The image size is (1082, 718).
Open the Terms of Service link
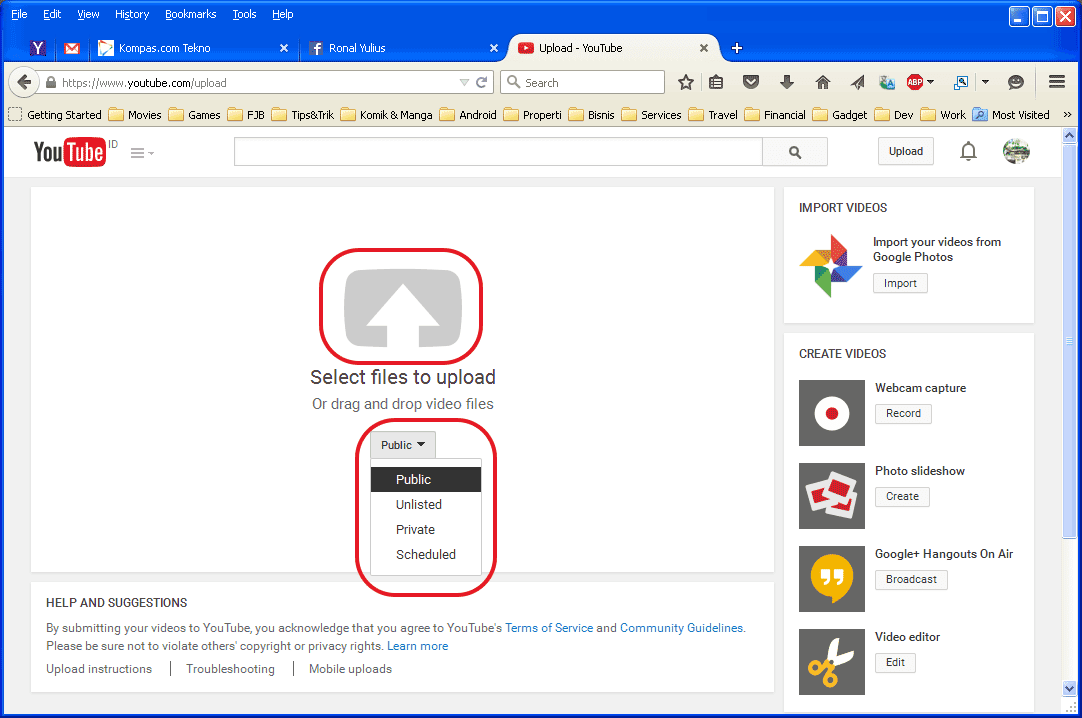[549, 628]
